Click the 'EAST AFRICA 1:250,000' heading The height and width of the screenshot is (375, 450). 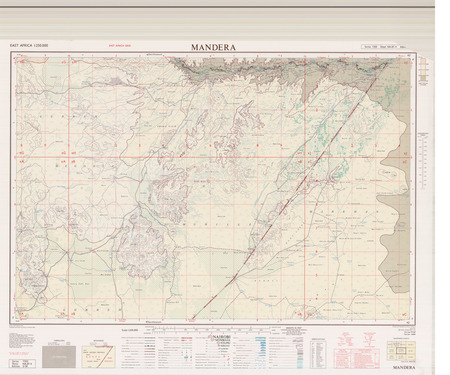point(29,45)
